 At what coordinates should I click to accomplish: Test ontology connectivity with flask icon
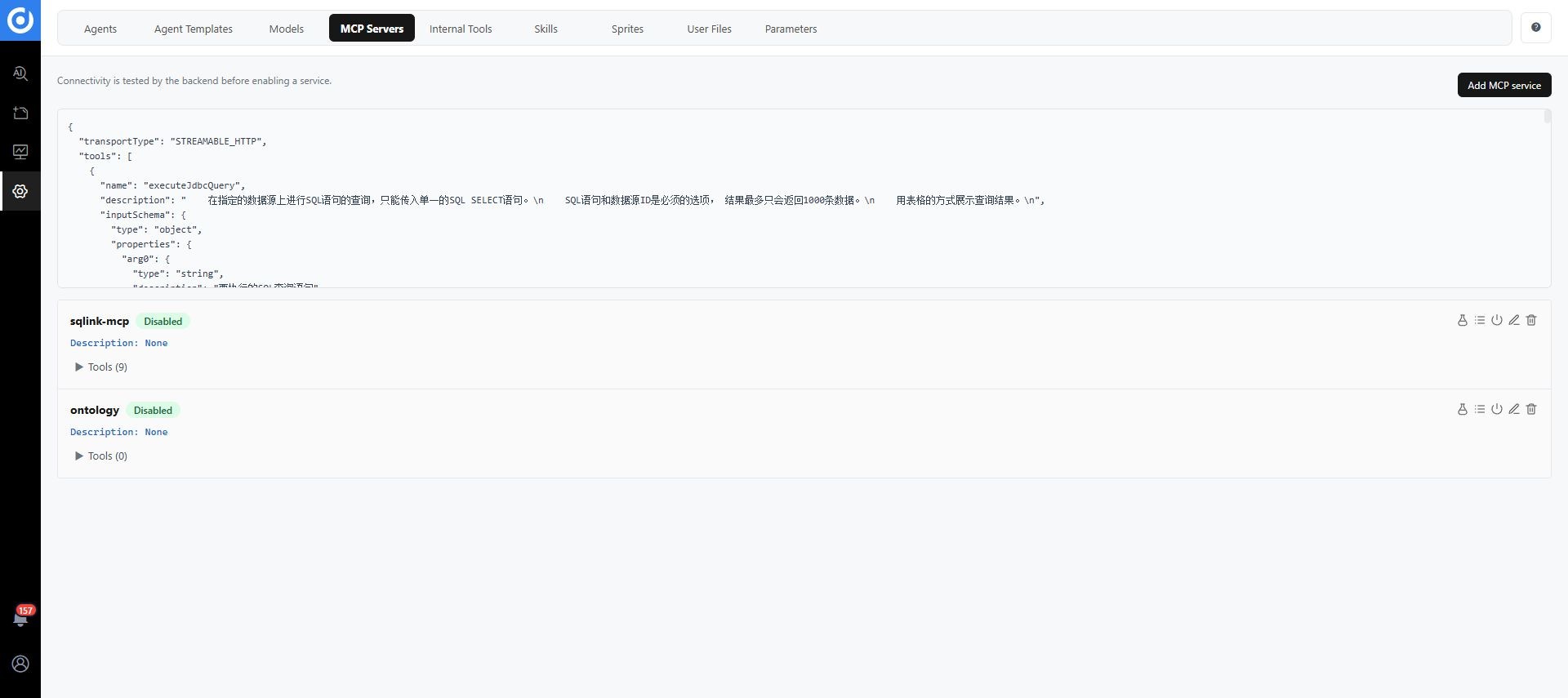coord(1462,409)
